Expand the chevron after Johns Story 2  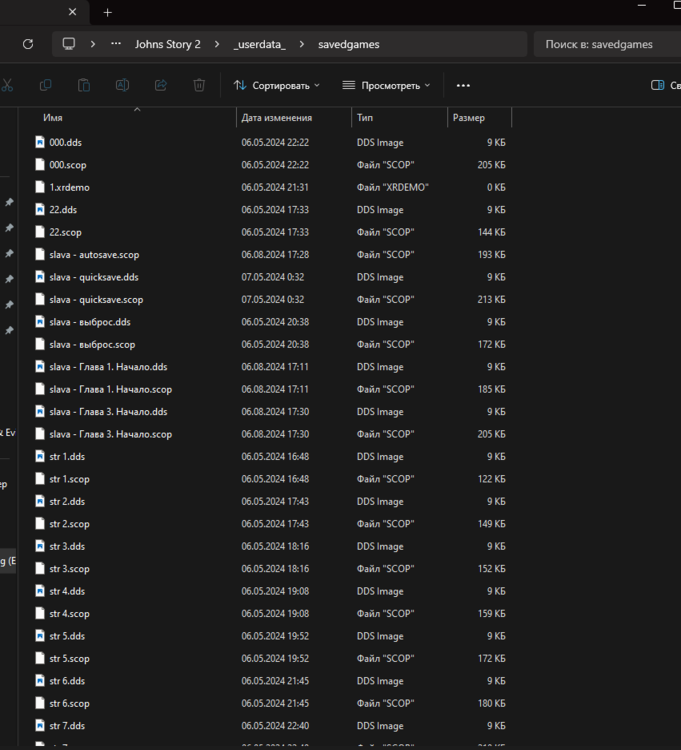(x=217, y=44)
